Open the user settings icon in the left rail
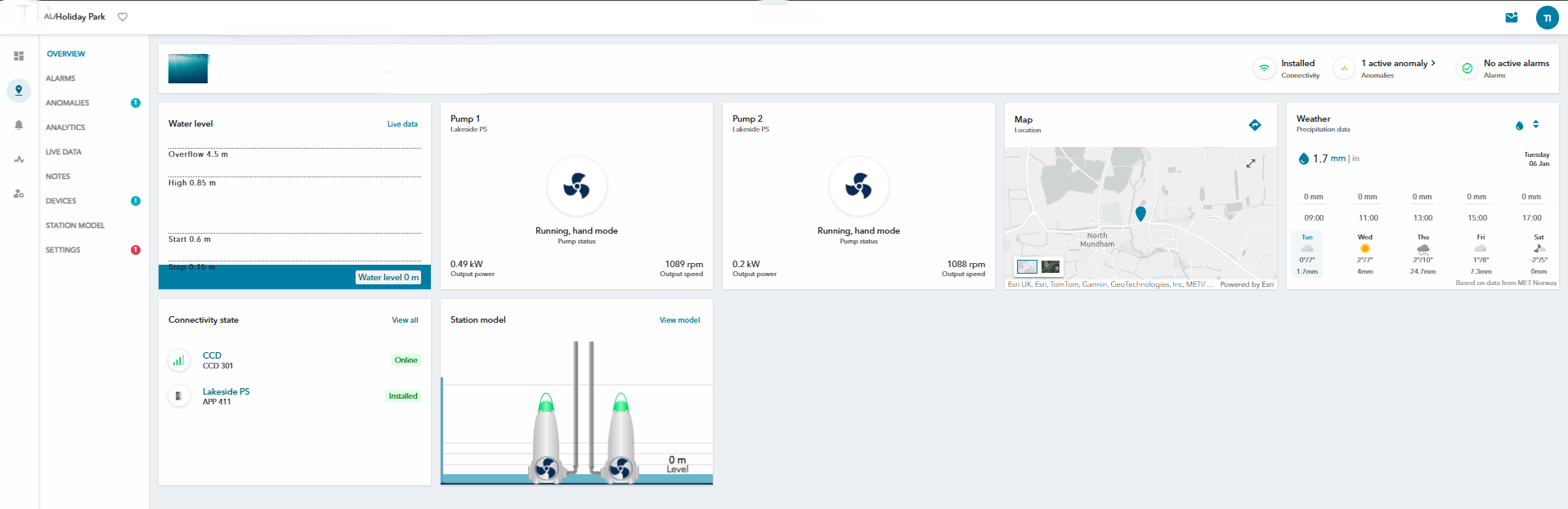Image resolution: width=1568 pixels, height=509 pixels. click(19, 194)
